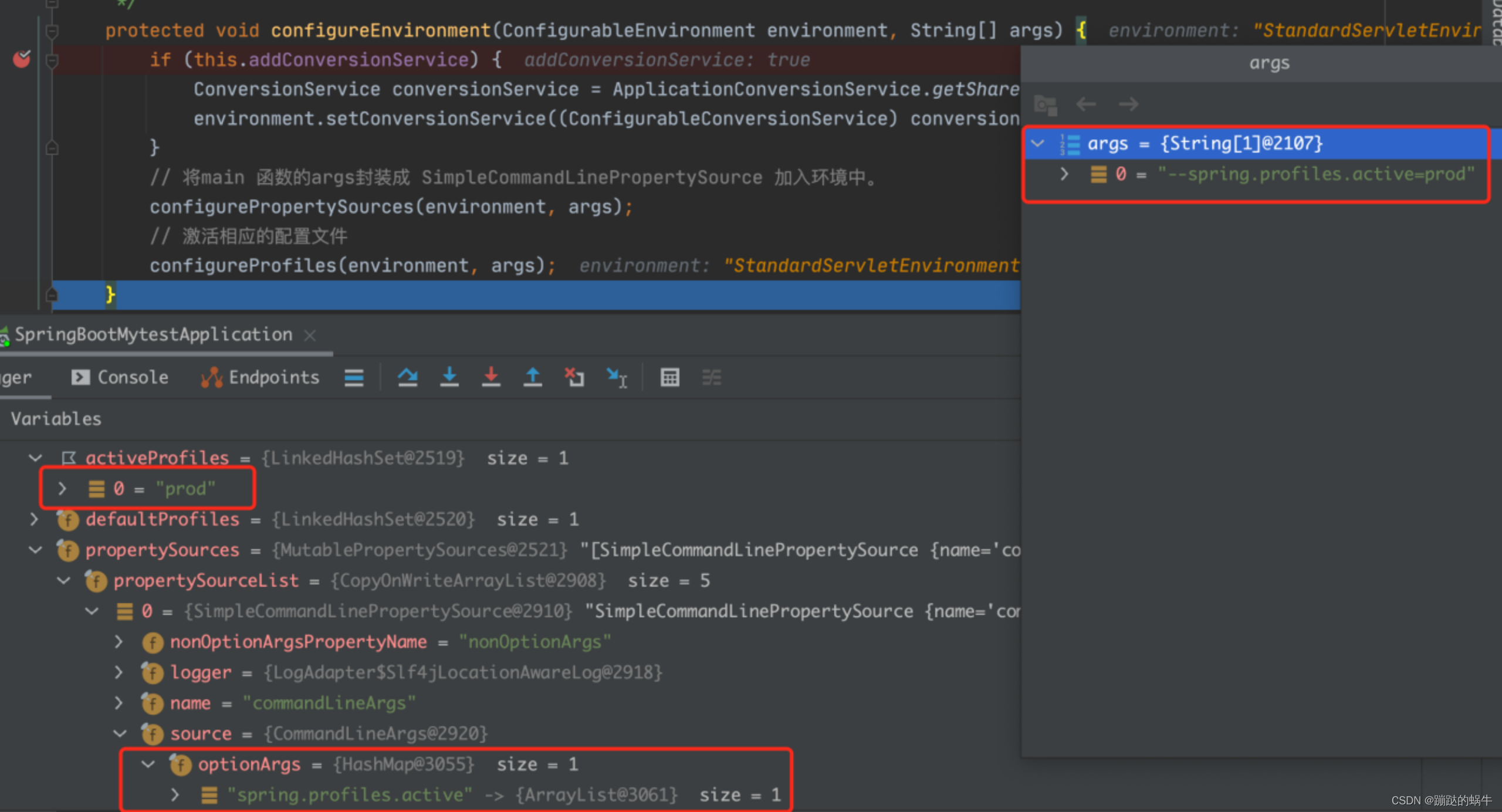Click the configureEnvironment method name
Viewport: 1502px width, 812px height.
[x=380, y=31]
